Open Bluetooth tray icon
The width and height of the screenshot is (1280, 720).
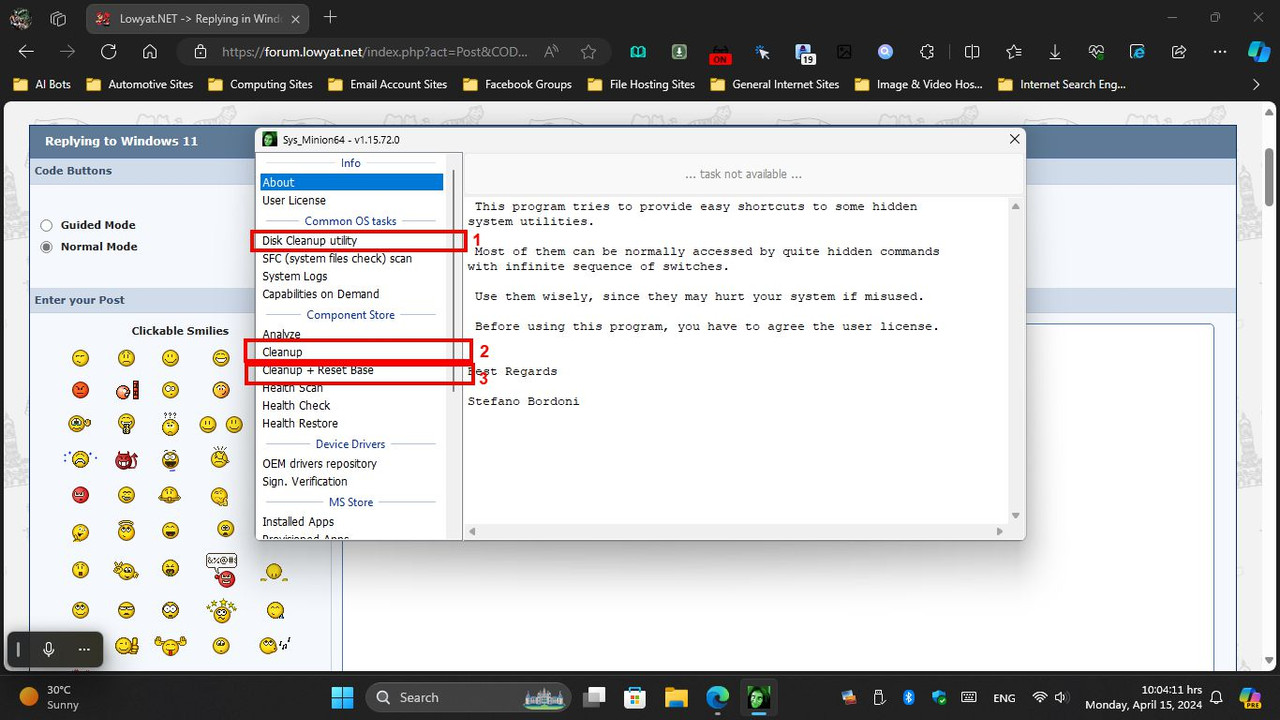[909, 697]
